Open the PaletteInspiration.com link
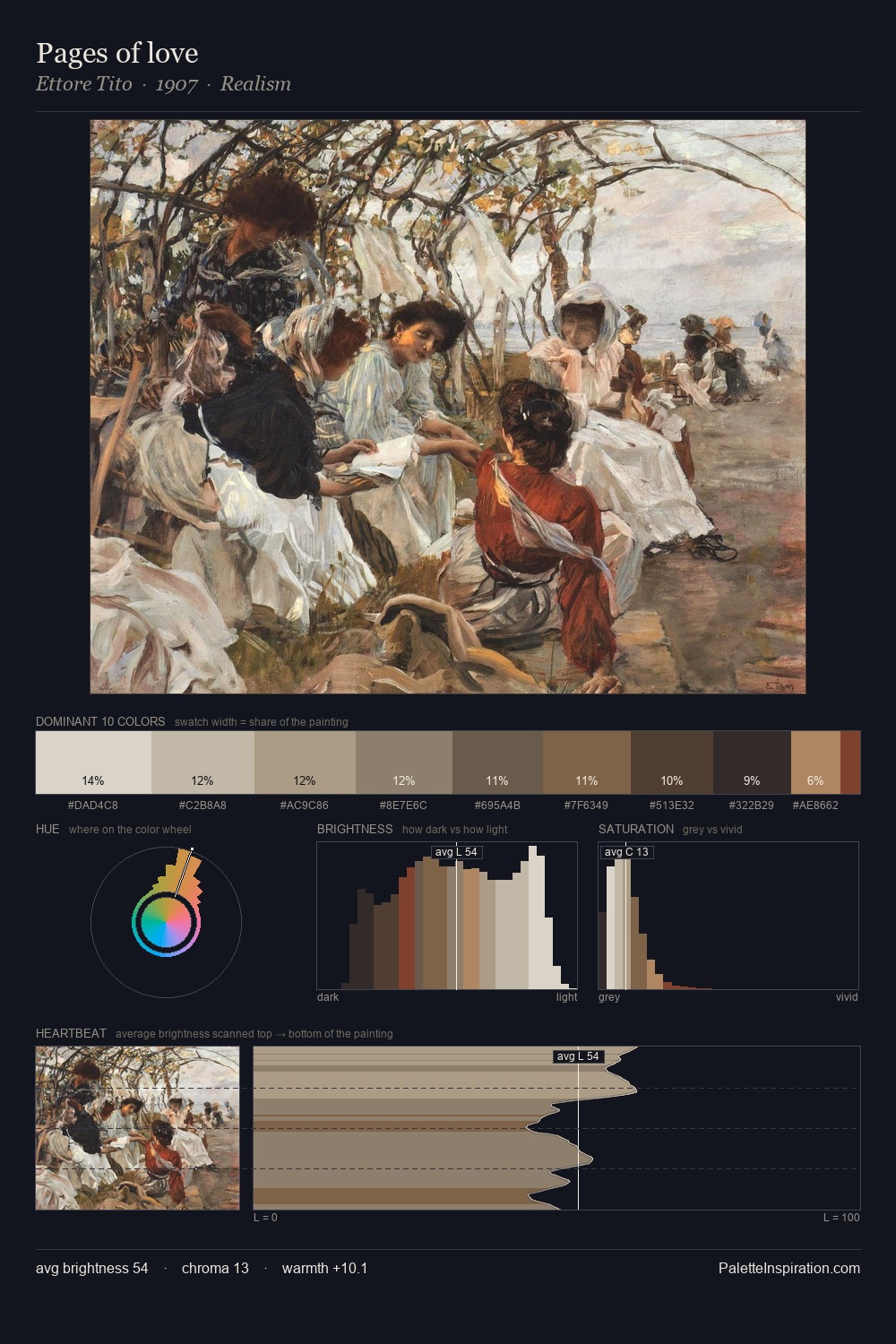 tap(789, 1268)
